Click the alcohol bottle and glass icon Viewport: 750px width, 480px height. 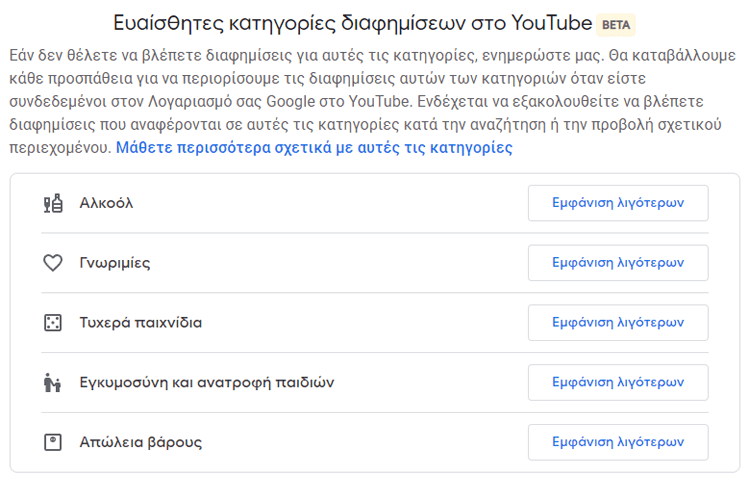point(53,203)
